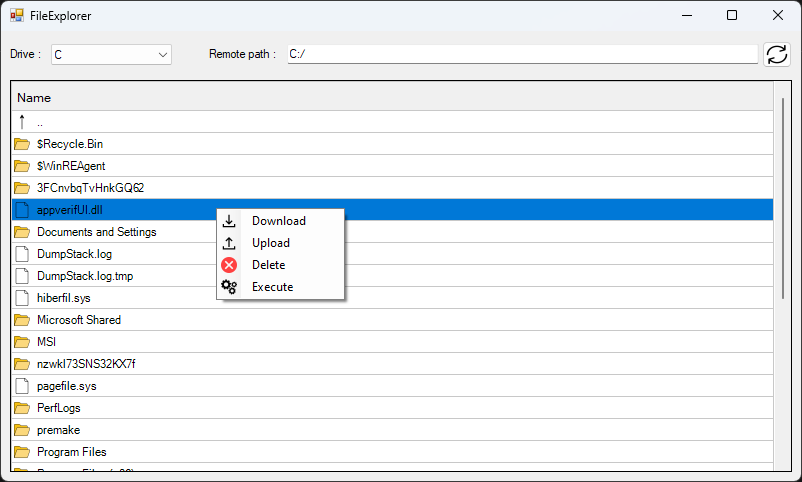Select Download from the context menu
This screenshot has width=802, height=482.
(278, 221)
